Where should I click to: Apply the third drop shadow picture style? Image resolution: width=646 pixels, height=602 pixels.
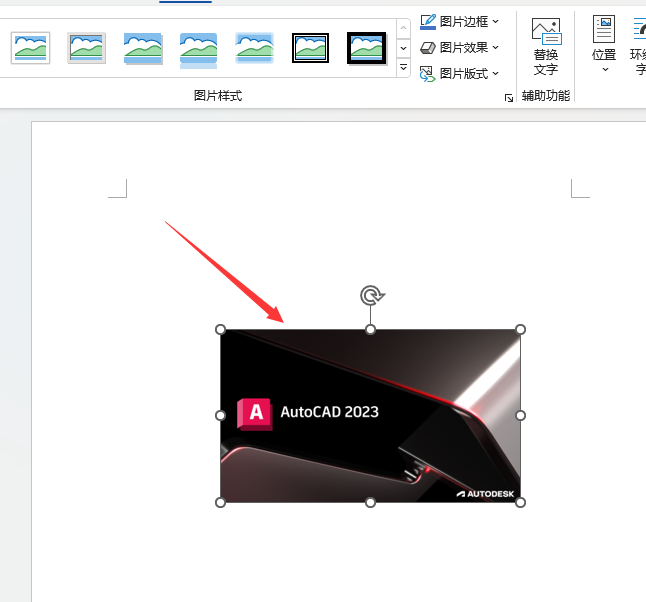coord(143,49)
